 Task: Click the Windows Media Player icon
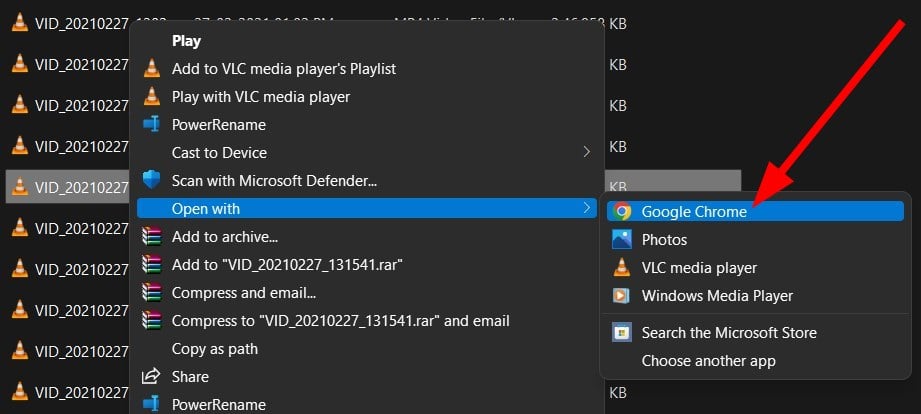pos(621,295)
